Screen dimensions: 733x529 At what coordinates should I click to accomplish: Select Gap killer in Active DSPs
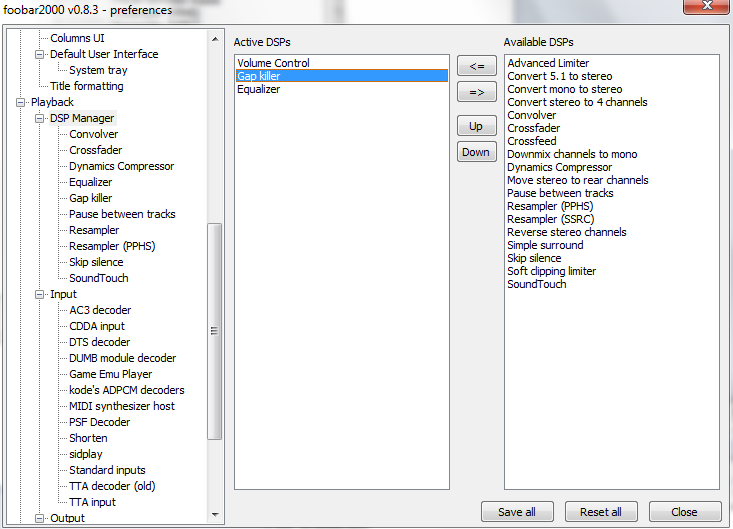coord(342,76)
